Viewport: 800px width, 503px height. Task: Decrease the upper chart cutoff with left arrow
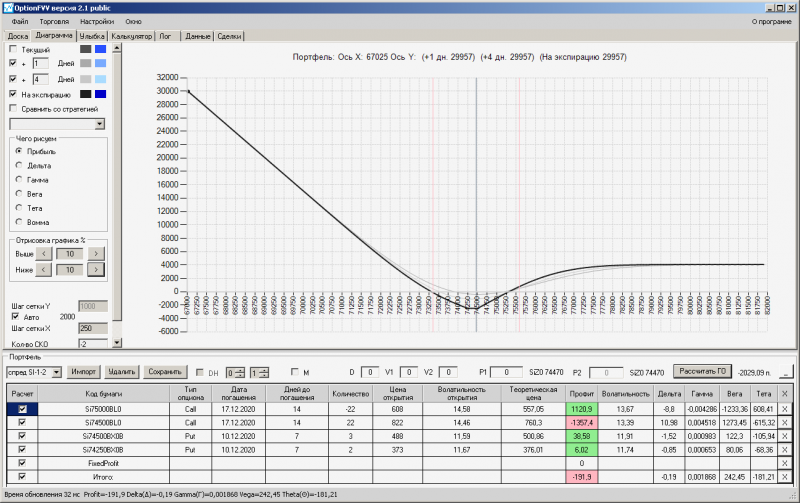pos(44,254)
